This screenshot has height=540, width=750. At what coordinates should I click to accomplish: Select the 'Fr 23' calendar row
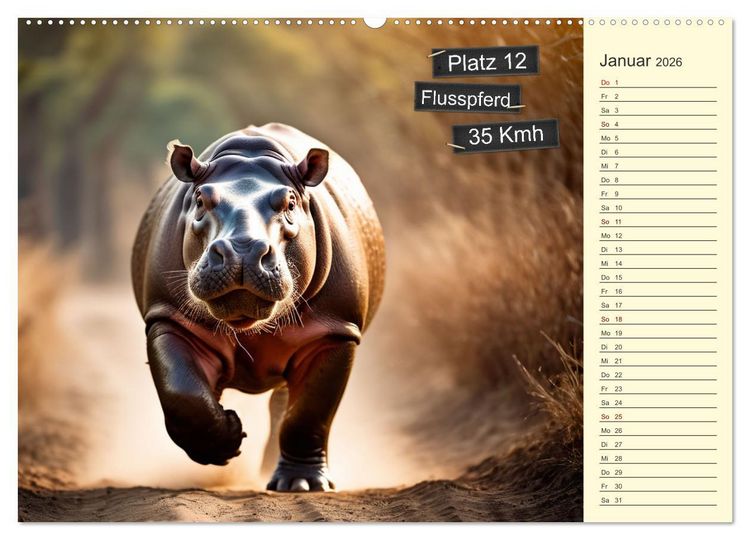click(x=658, y=388)
